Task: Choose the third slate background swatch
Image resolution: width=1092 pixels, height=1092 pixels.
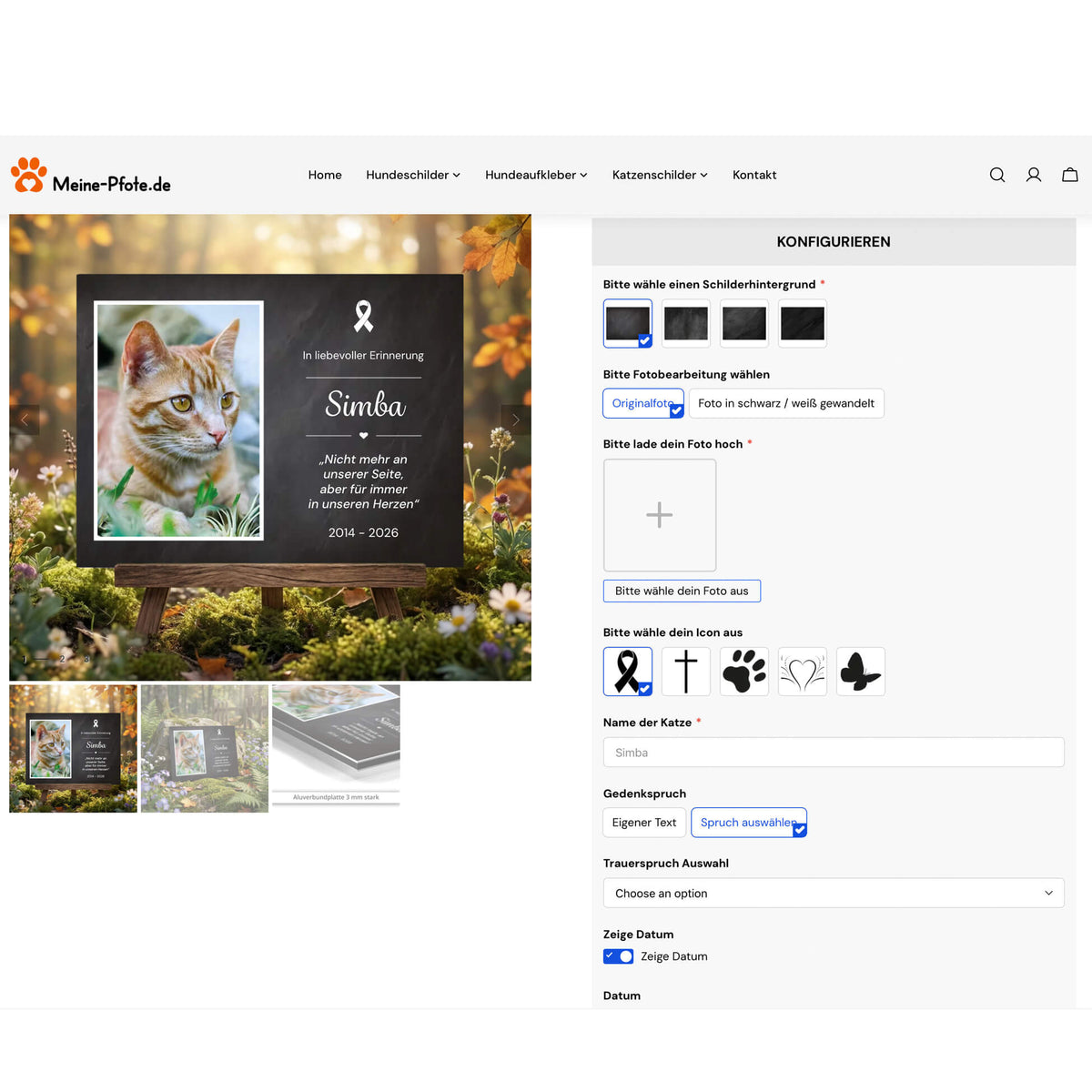Action: point(744,323)
